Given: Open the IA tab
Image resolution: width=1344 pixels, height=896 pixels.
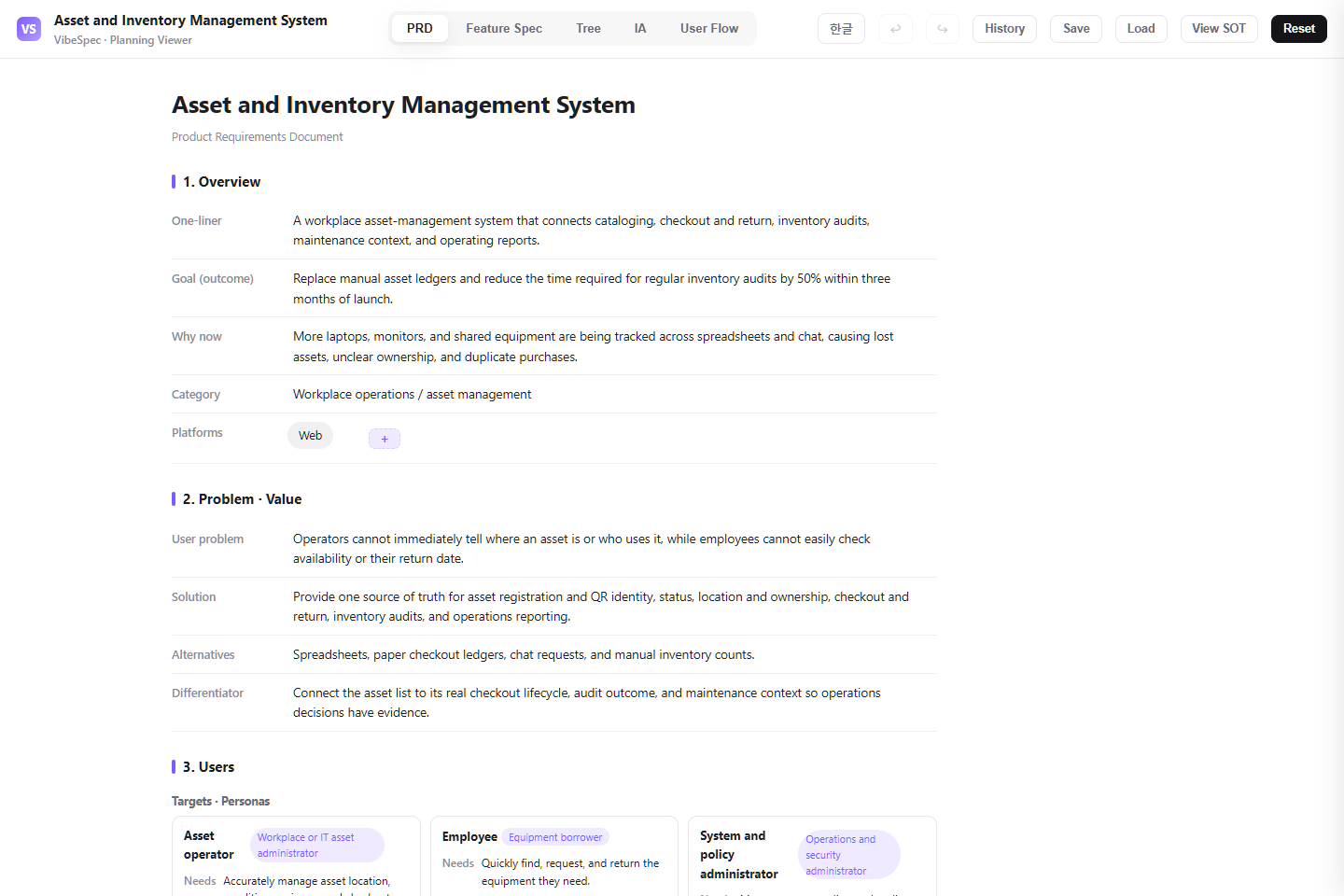Looking at the screenshot, I should [x=640, y=29].
